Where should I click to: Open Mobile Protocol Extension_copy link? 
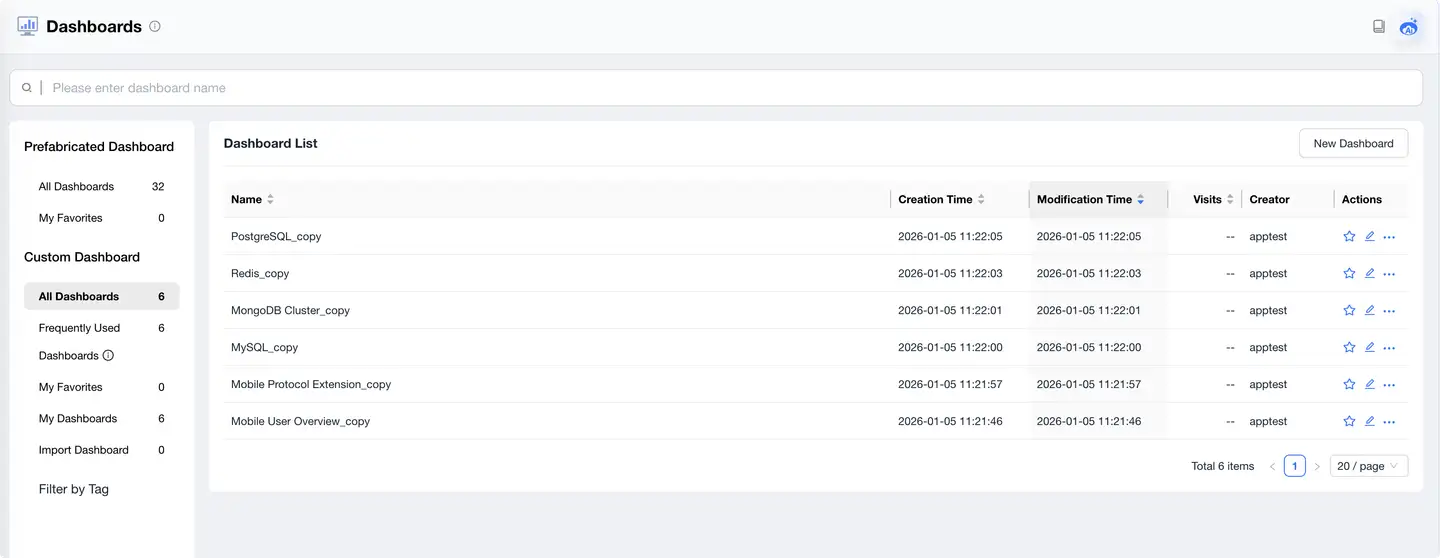(311, 385)
